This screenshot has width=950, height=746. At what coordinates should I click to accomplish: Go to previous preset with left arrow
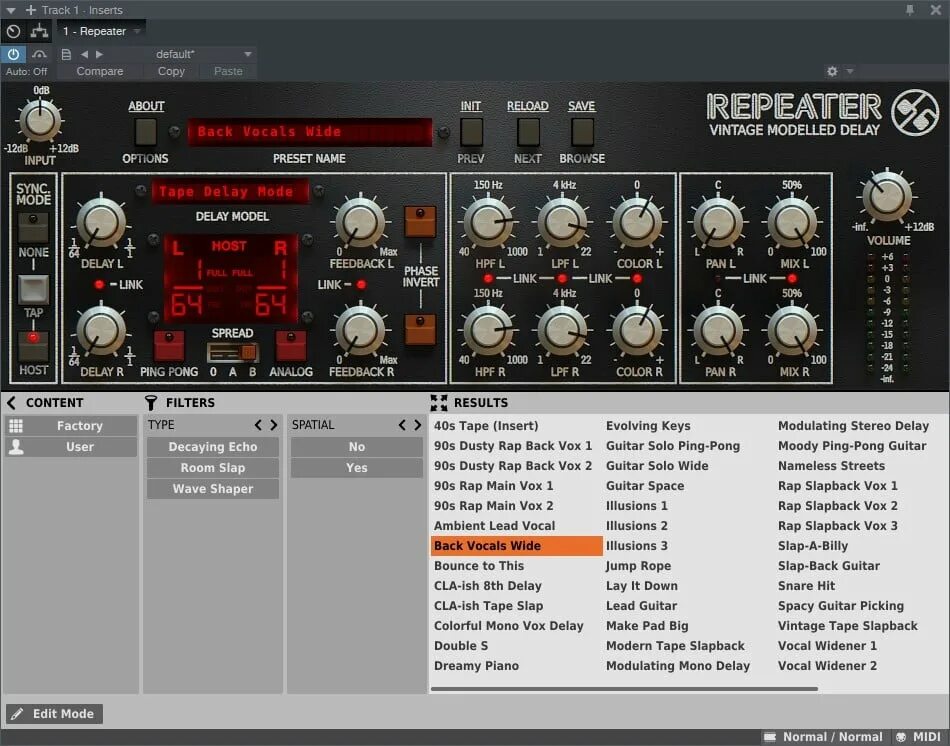tap(84, 55)
